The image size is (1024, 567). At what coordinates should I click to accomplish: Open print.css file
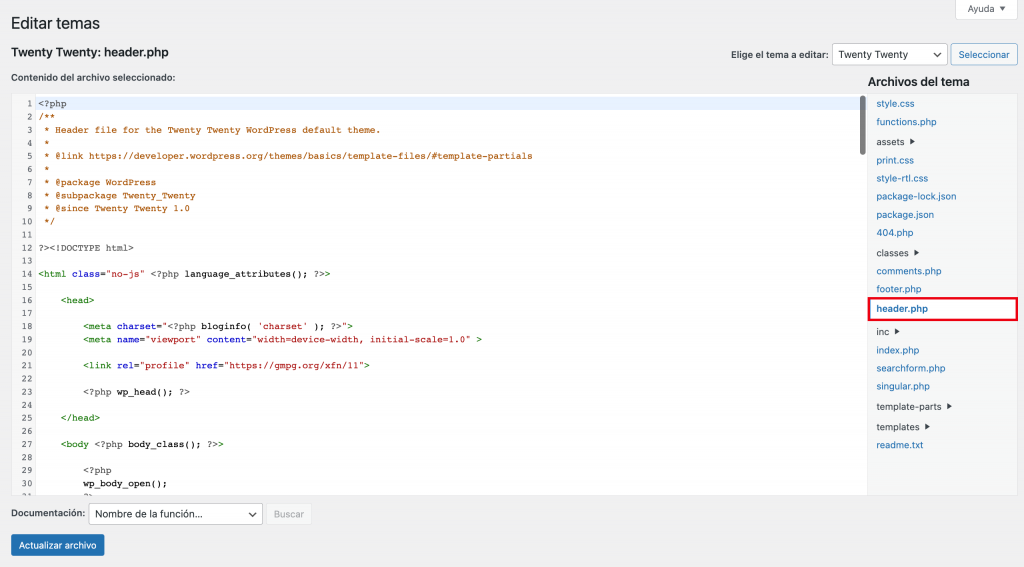[x=895, y=160]
